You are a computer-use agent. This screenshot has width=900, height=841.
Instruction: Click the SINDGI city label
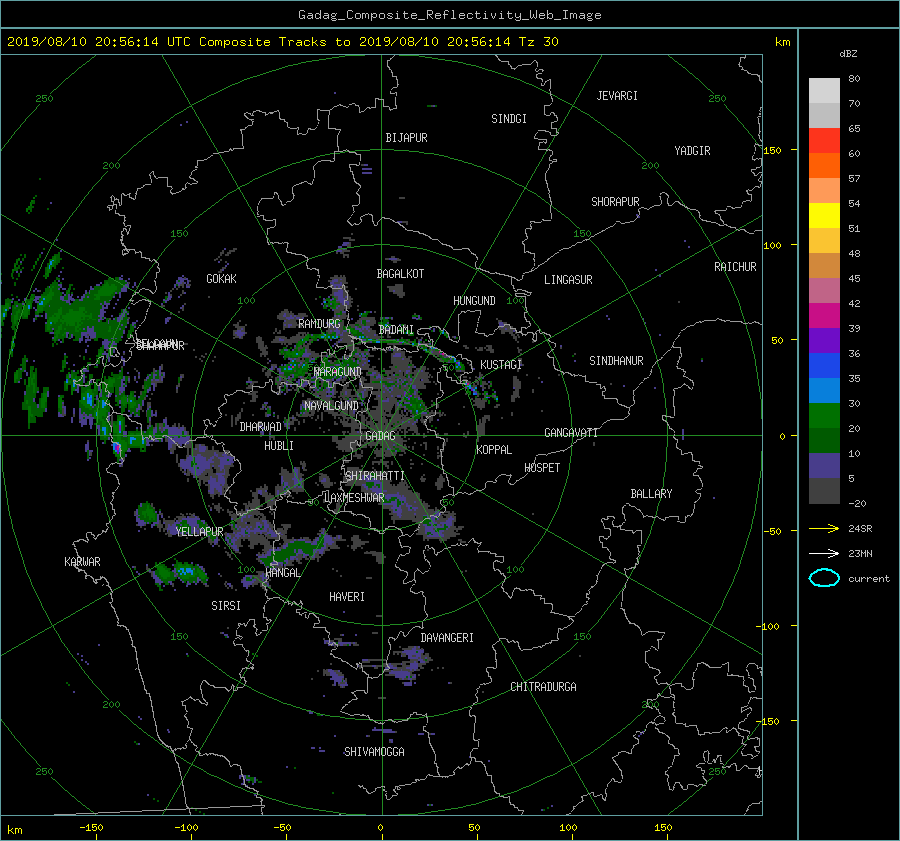[x=509, y=119]
